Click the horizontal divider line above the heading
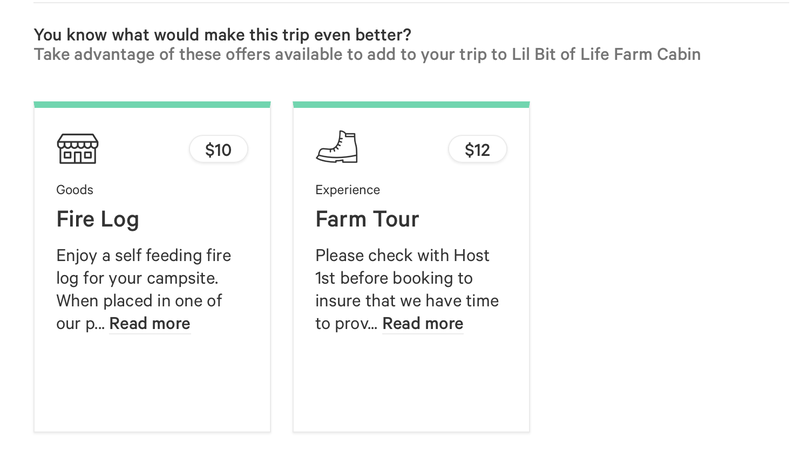The height and width of the screenshot is (466, 800). pos(411,3)
